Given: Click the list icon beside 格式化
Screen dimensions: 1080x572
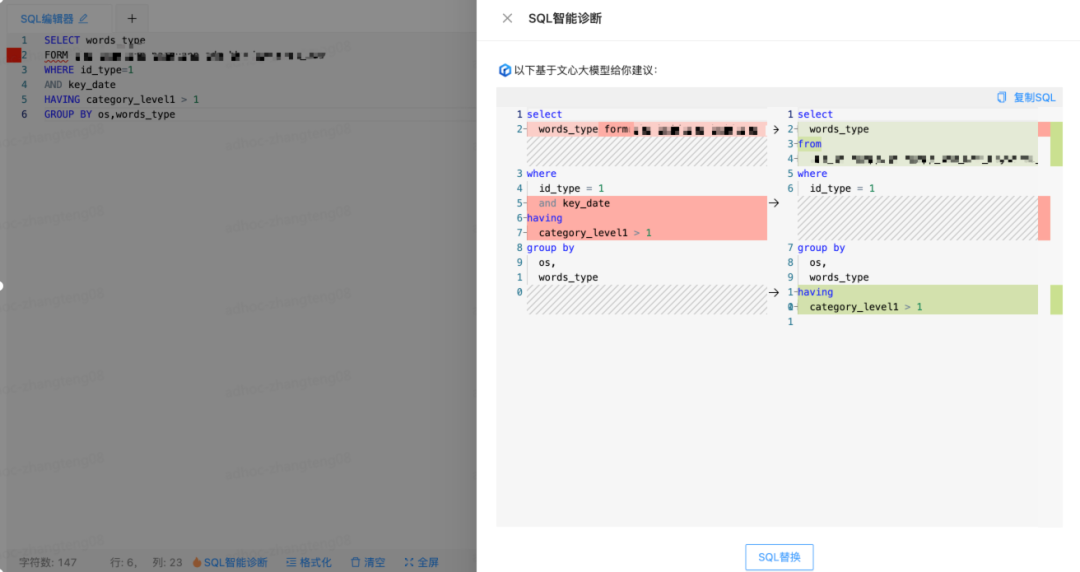Looking at the screenshot, I should 291,562.
